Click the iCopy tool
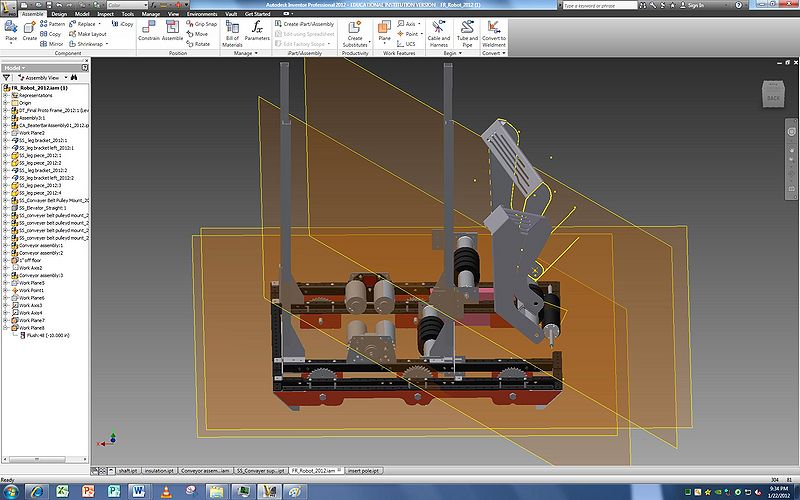The width and height of the screenshot is (800, 500). (x=123, y=24)
